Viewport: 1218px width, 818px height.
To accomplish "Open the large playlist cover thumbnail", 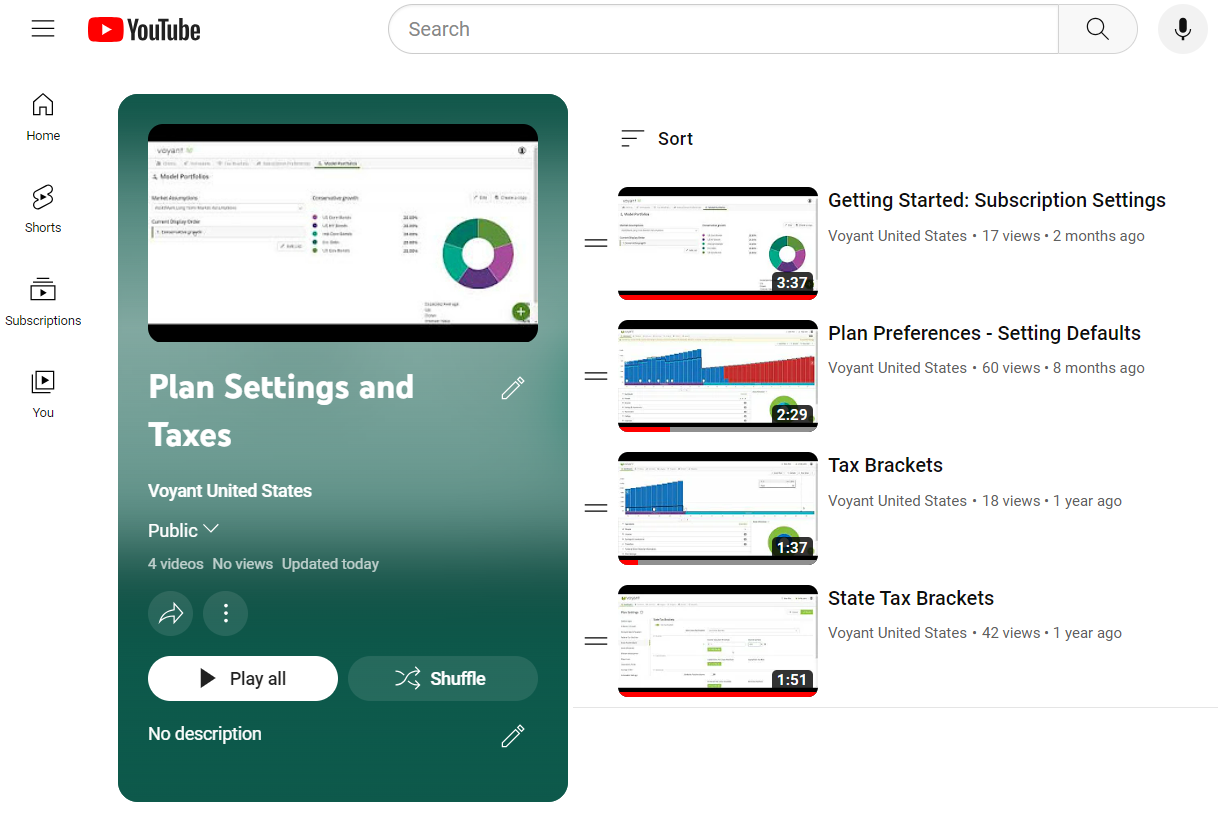I will (343, 233).
